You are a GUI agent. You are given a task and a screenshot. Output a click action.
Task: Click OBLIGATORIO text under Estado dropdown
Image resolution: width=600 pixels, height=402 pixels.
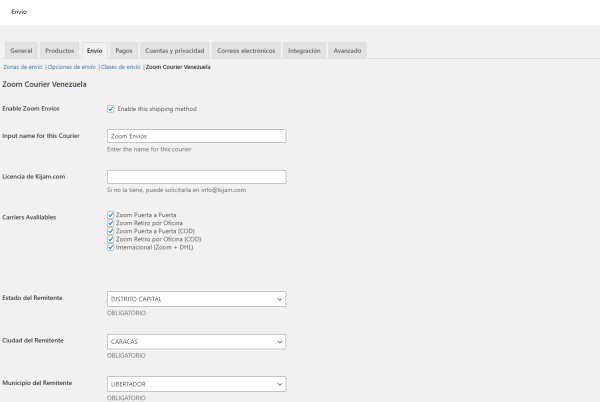(x=126, y=313)
